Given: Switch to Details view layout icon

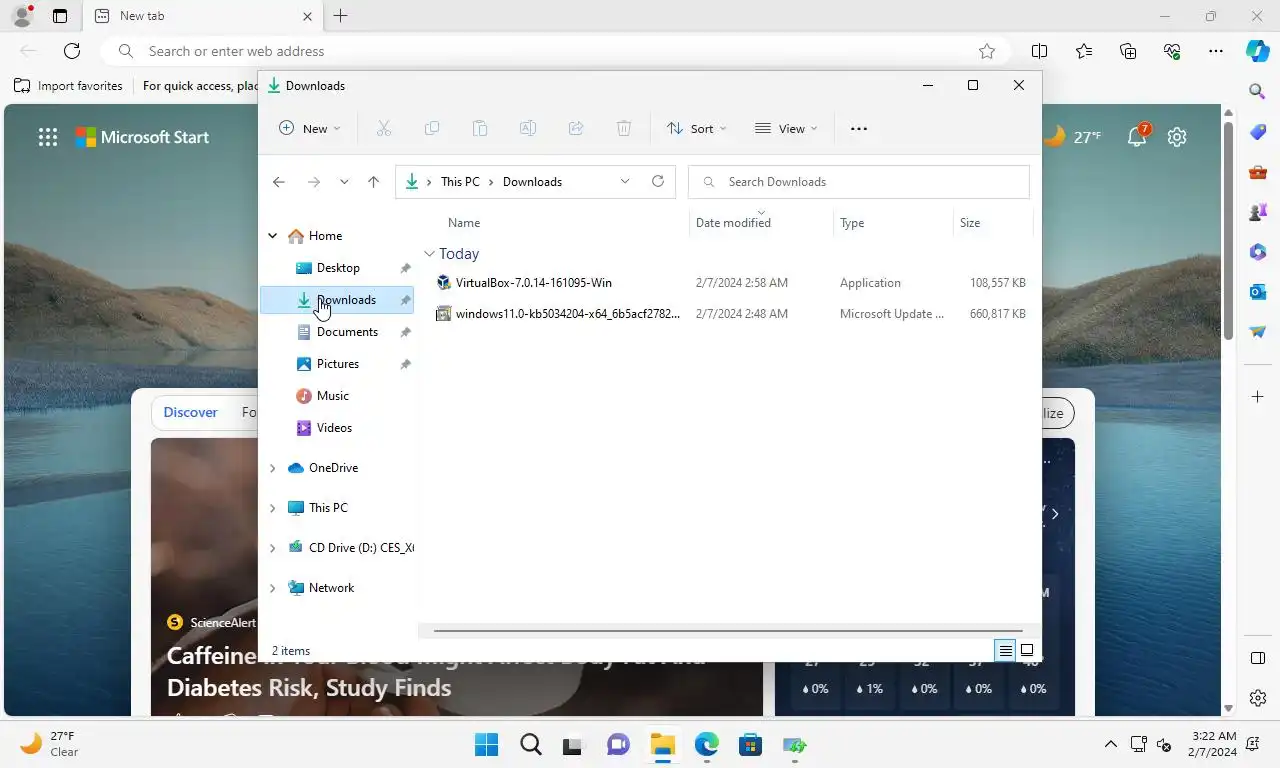Looking at the screenshot, I should tap(1005, 651).
